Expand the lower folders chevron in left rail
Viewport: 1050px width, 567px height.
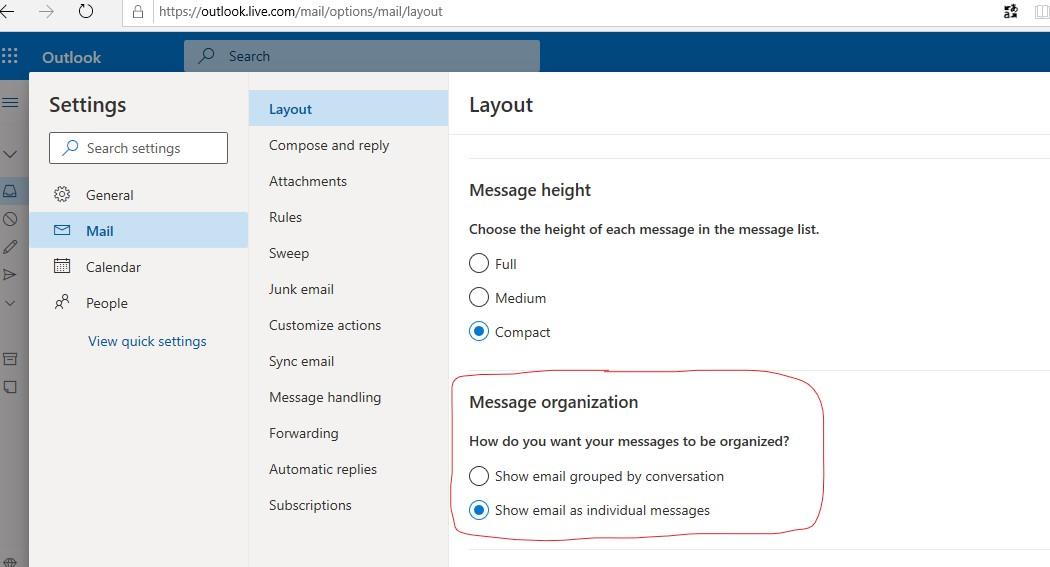pyautogui.click(x=10, y=303)
